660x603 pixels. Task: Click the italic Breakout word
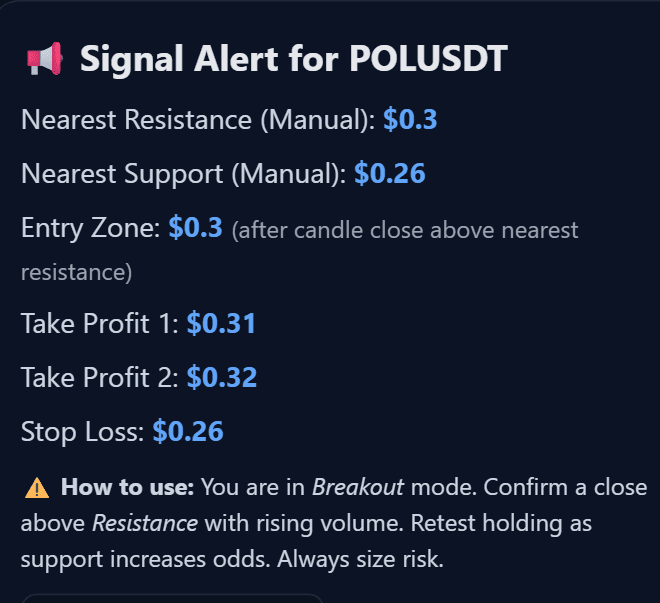(x=358, y=487)
